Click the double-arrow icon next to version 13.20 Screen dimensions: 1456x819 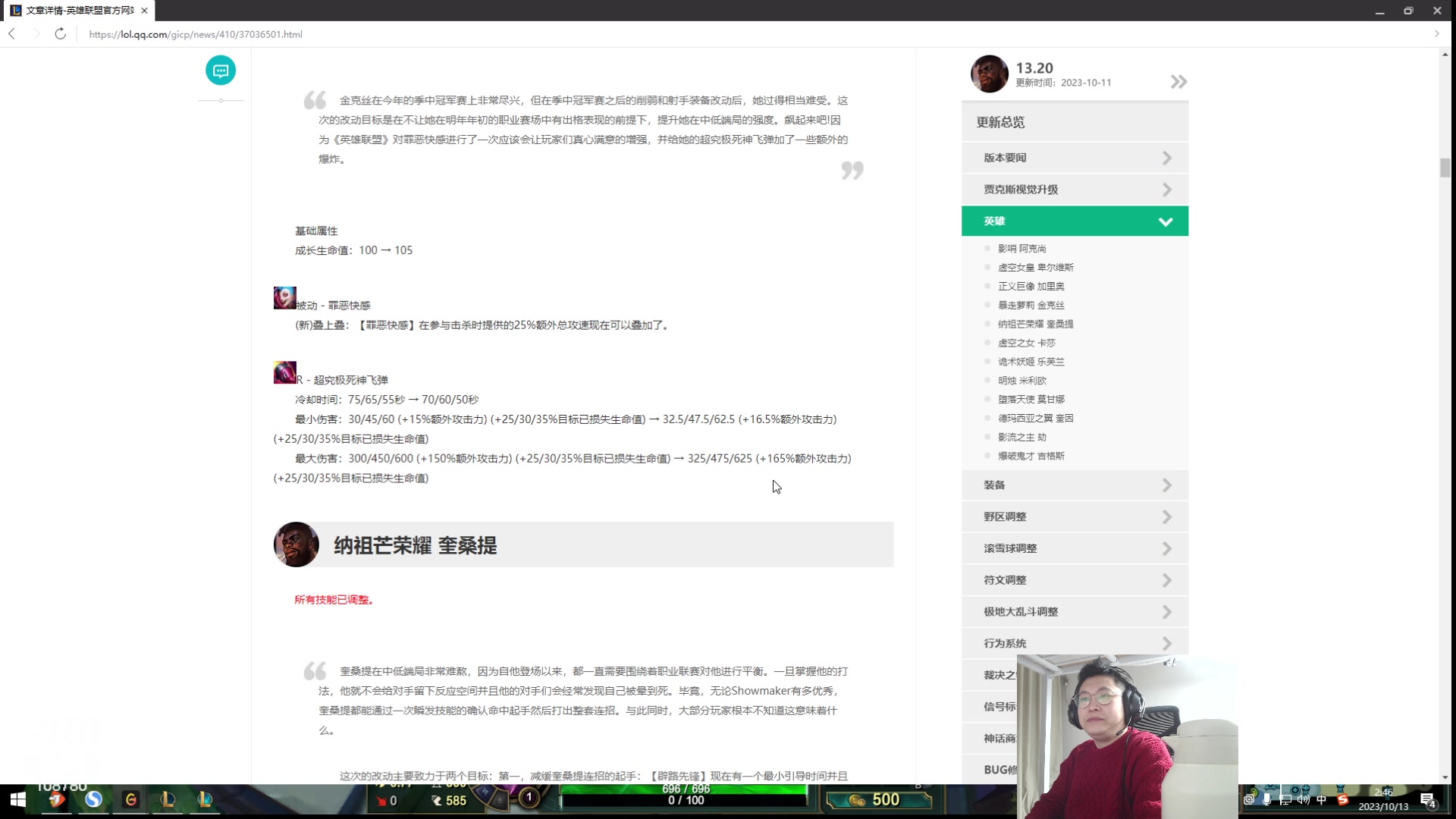(1178, 81)
